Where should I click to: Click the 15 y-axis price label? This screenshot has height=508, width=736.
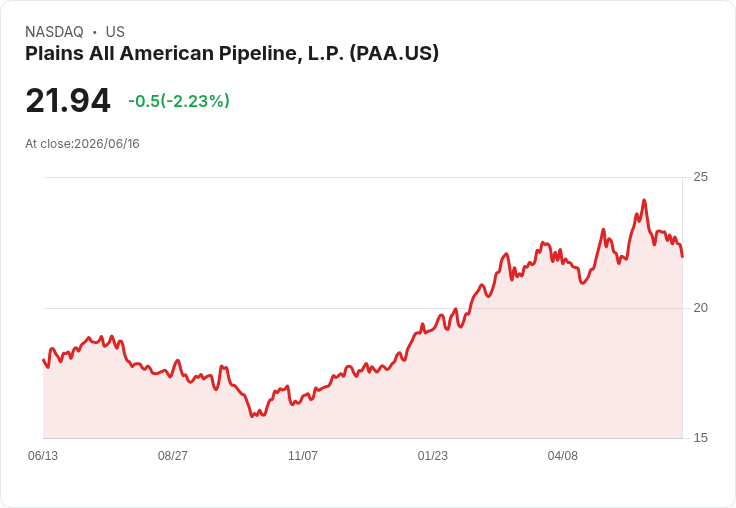click(700, 438)
